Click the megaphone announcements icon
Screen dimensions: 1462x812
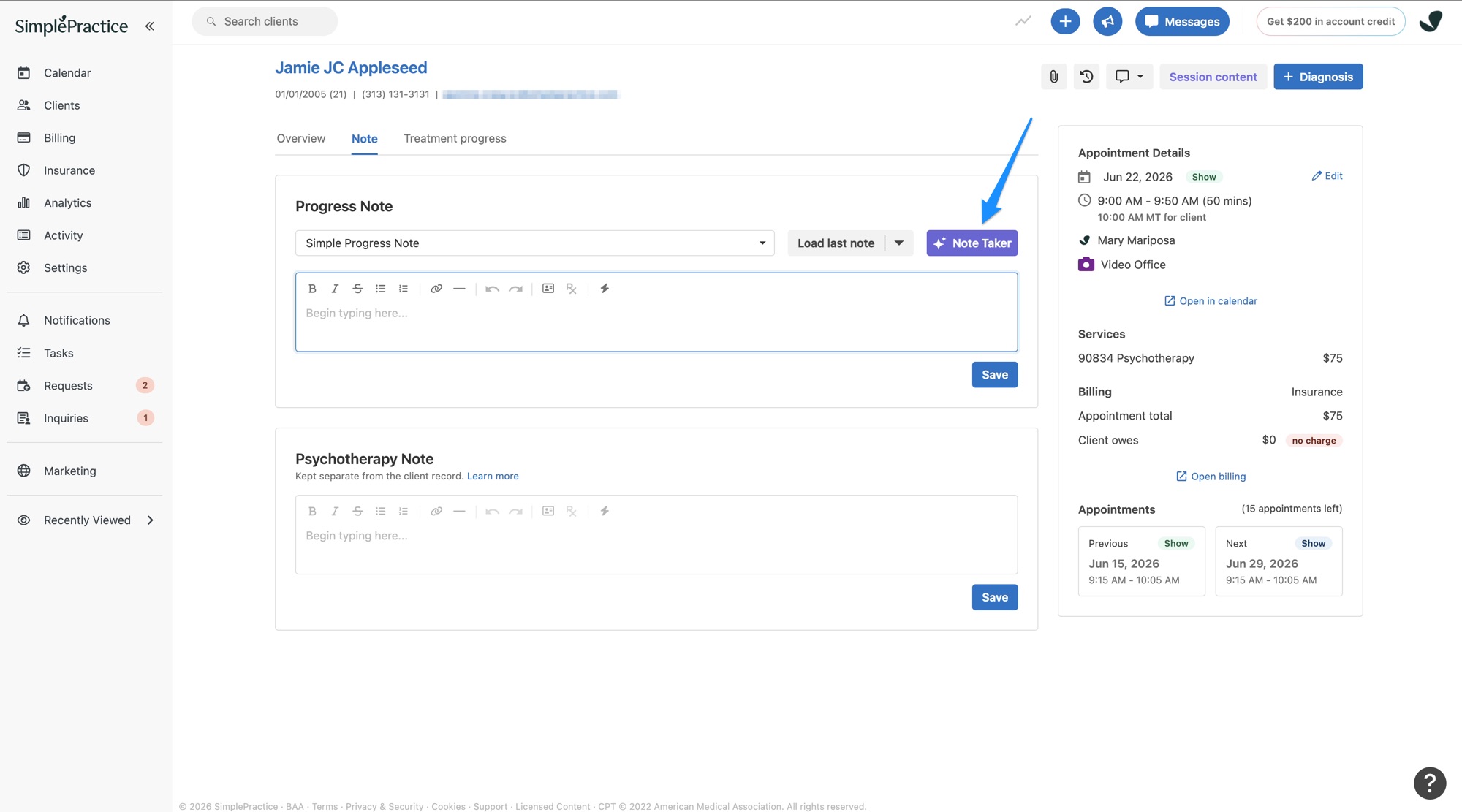coord(1107,21)
